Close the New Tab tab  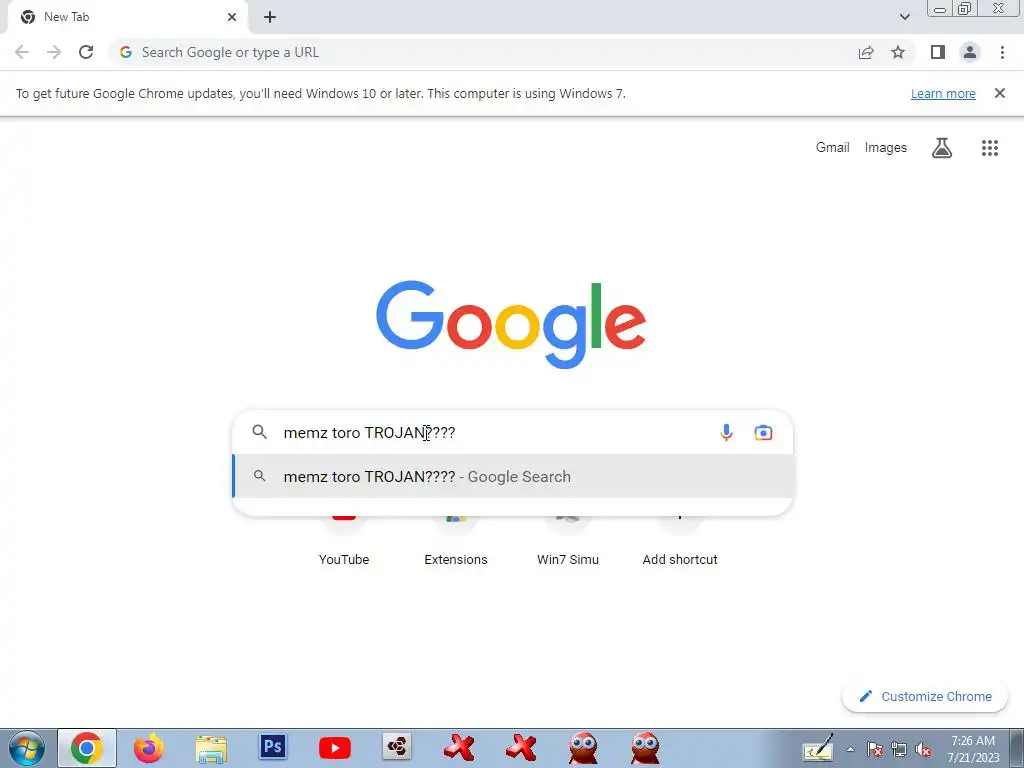point(232,17)
